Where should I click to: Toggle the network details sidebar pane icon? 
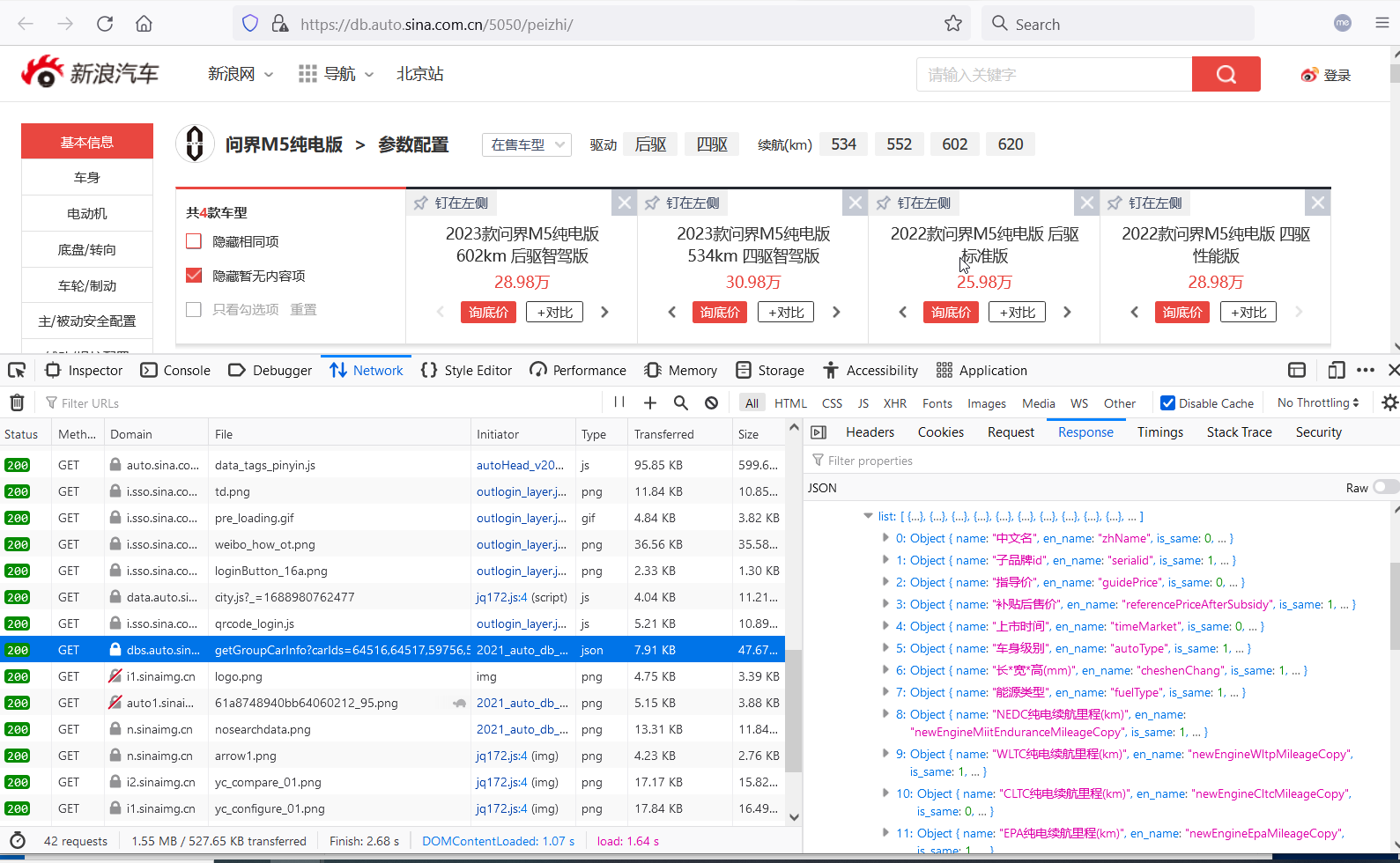point(819,432)
